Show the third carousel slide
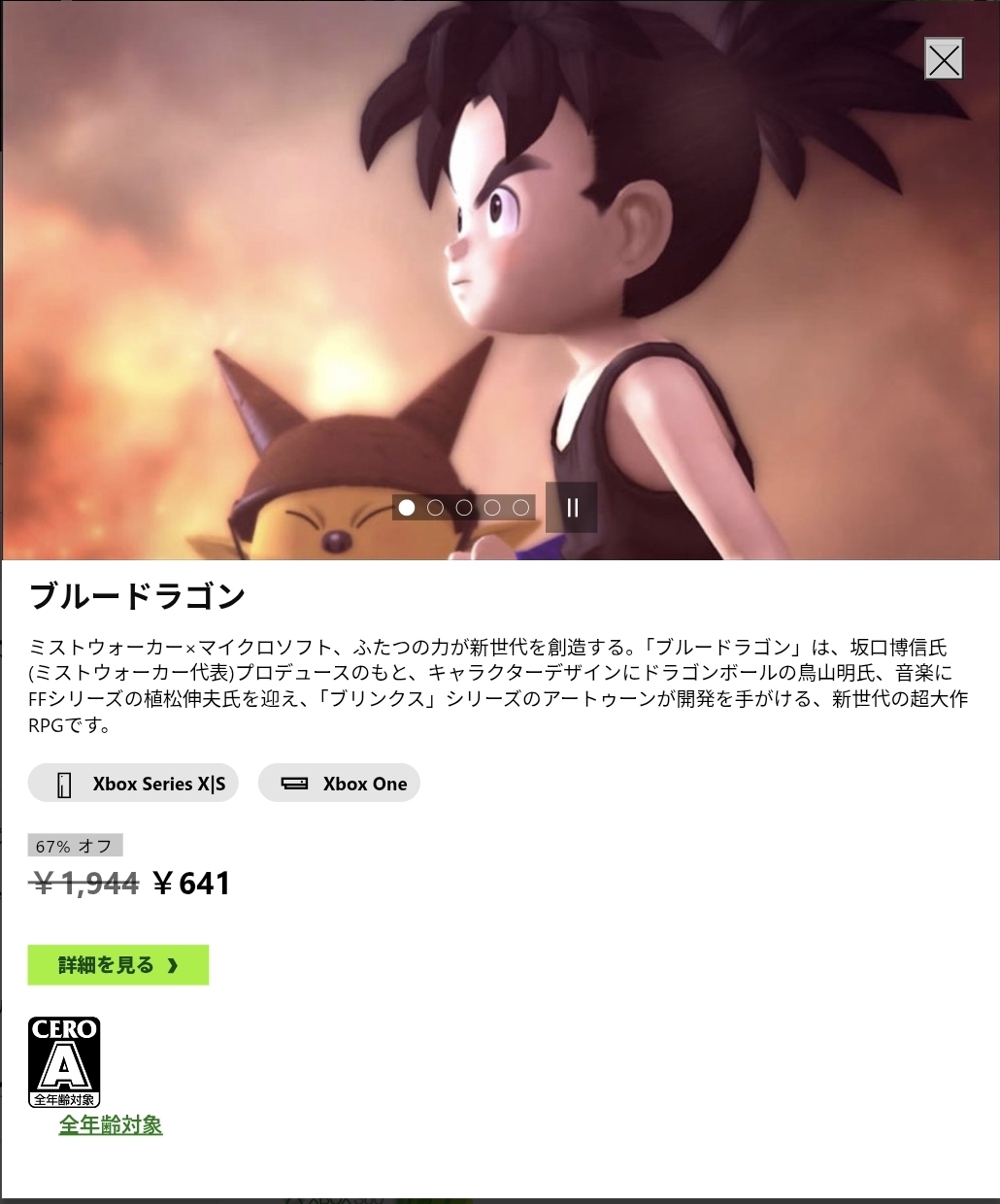Screen dimensions: 1000x1204 click(464, 507)
